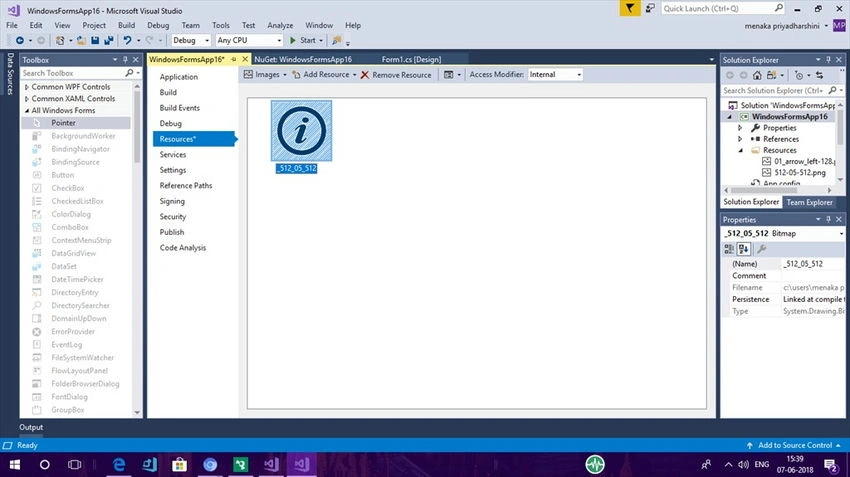The image size is (850, 477).
Task: Click the Undo toolbar icon
Action: tap(127, 40)
